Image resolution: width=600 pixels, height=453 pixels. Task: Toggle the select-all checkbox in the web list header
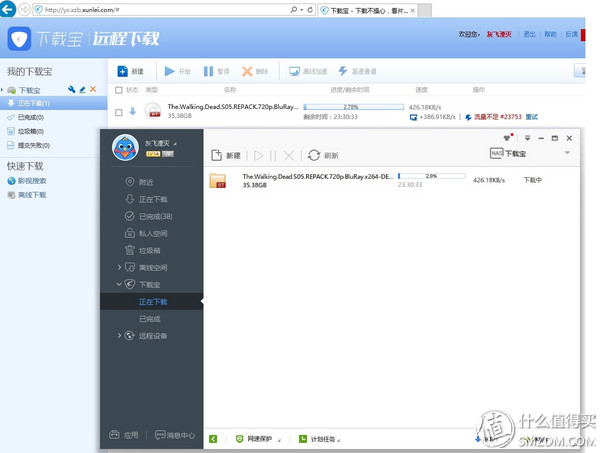click(119, 90)
